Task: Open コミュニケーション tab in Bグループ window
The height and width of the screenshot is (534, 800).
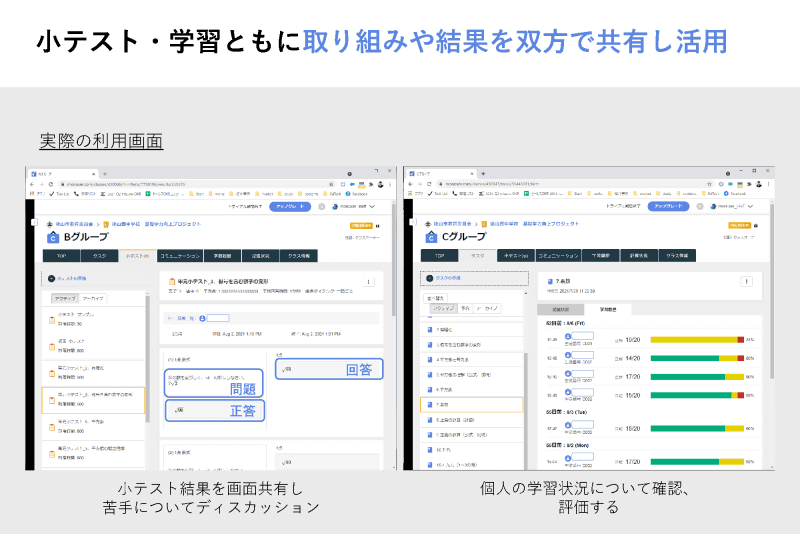Action: 180,256
